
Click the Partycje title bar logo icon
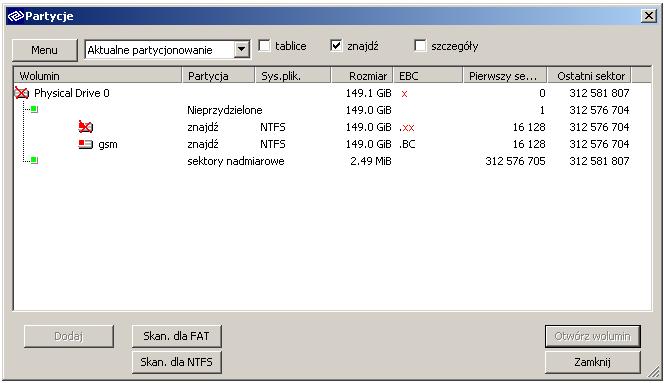(x=16, y=16)
